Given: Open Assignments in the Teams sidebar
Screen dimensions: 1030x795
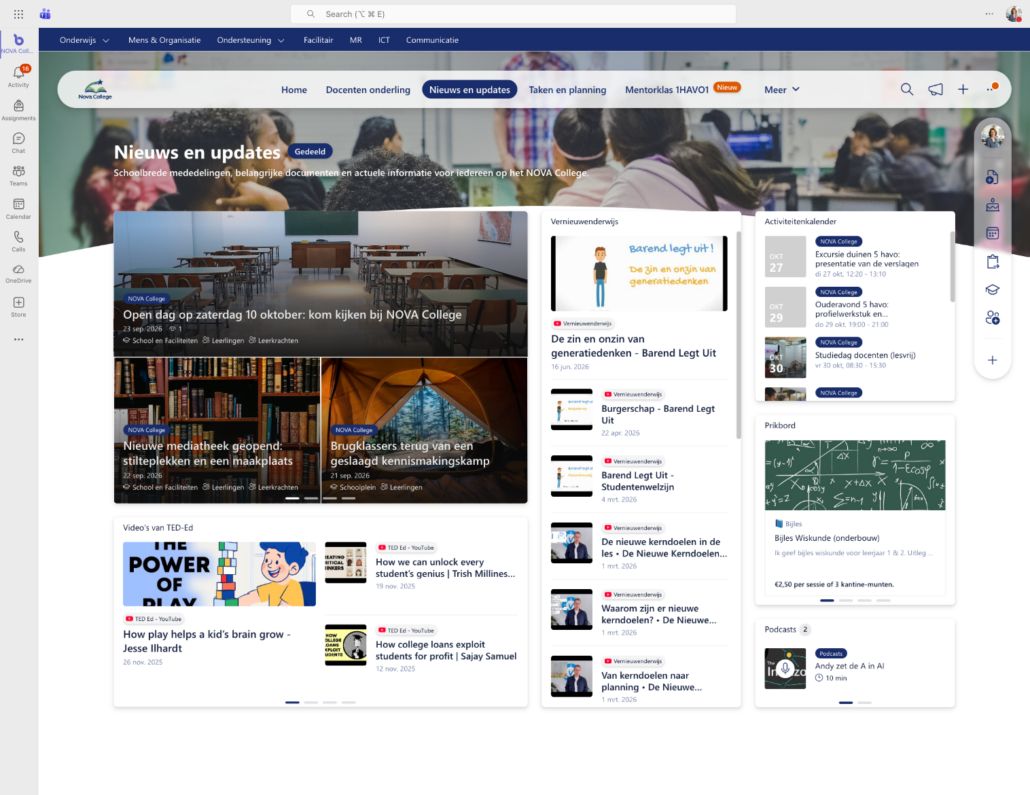Looking at the screenshot, I should pyautogui.click(x=18, y=110).
